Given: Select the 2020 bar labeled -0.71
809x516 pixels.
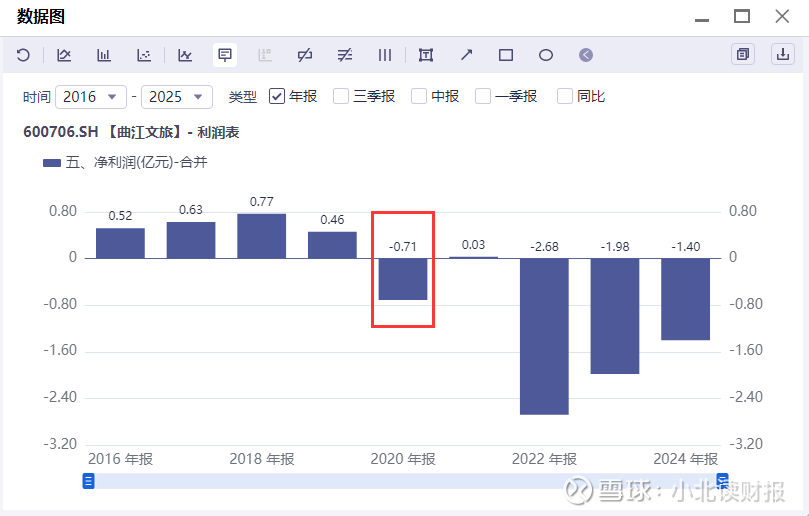Looking at the screenshot, I should click(x=403, y=279).
